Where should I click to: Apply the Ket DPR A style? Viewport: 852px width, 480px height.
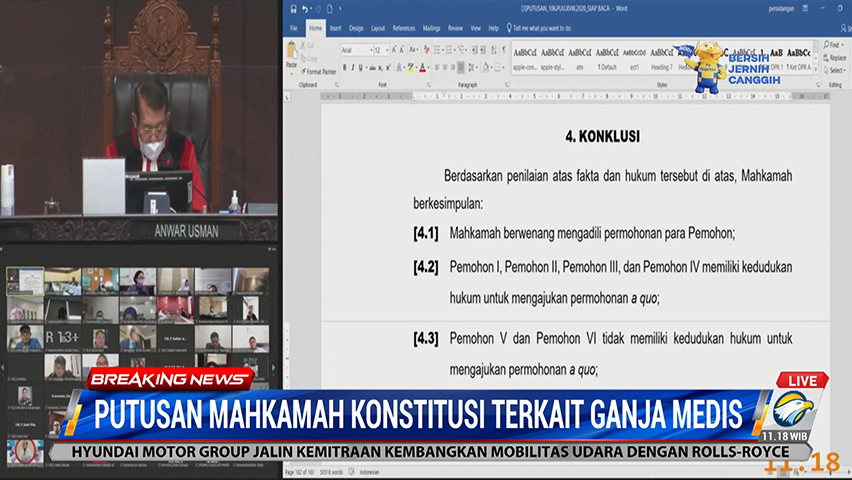tap(798, 59)
